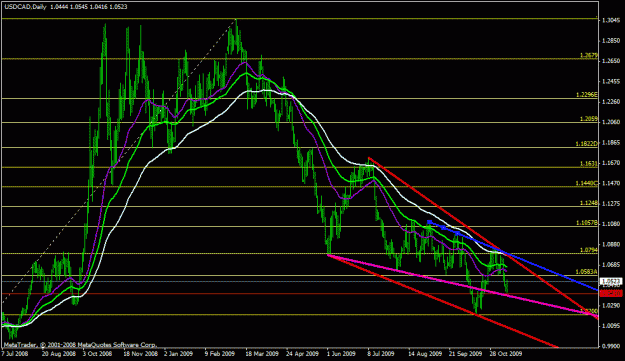The width and height of the screenshot is (625, 361).
Task: Click the 8 Jul 2009 date label
Action: 381,353
